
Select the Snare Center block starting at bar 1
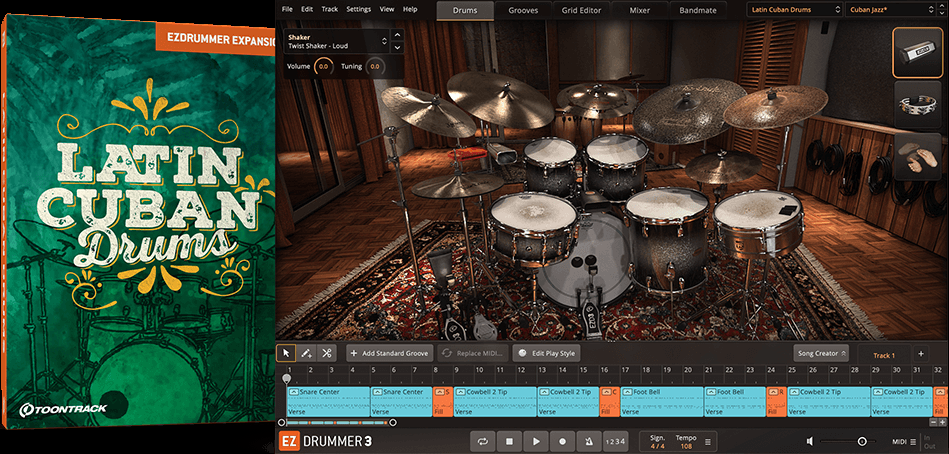pos(328,402)
